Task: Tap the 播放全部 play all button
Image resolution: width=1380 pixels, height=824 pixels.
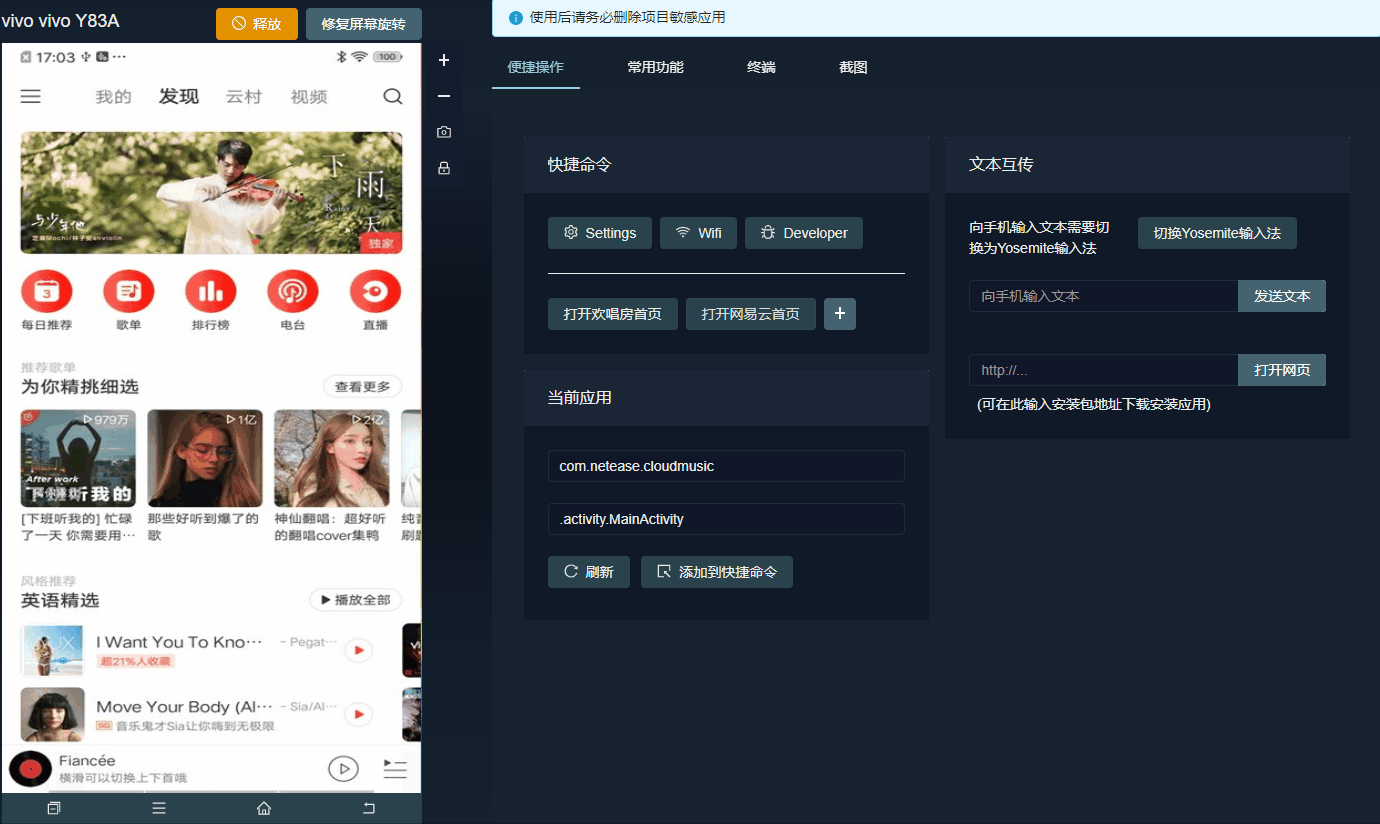Action: coord(356,600)
